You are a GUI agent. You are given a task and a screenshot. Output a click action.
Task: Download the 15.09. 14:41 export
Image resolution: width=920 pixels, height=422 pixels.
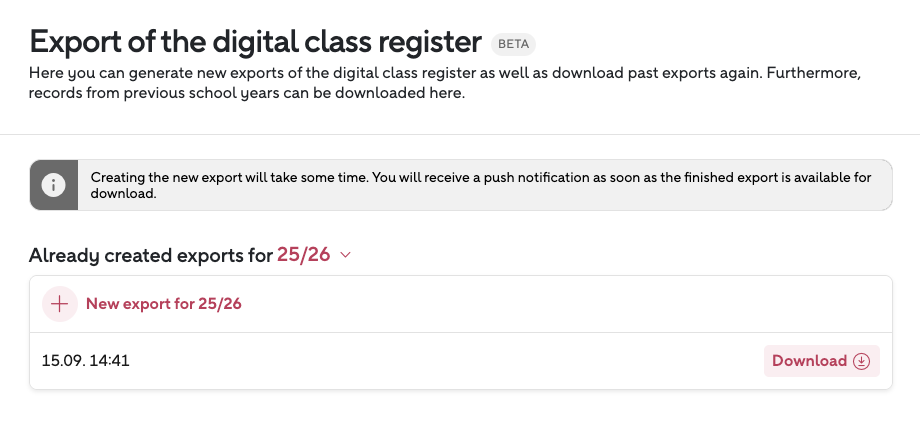click(x=821, y=361)
